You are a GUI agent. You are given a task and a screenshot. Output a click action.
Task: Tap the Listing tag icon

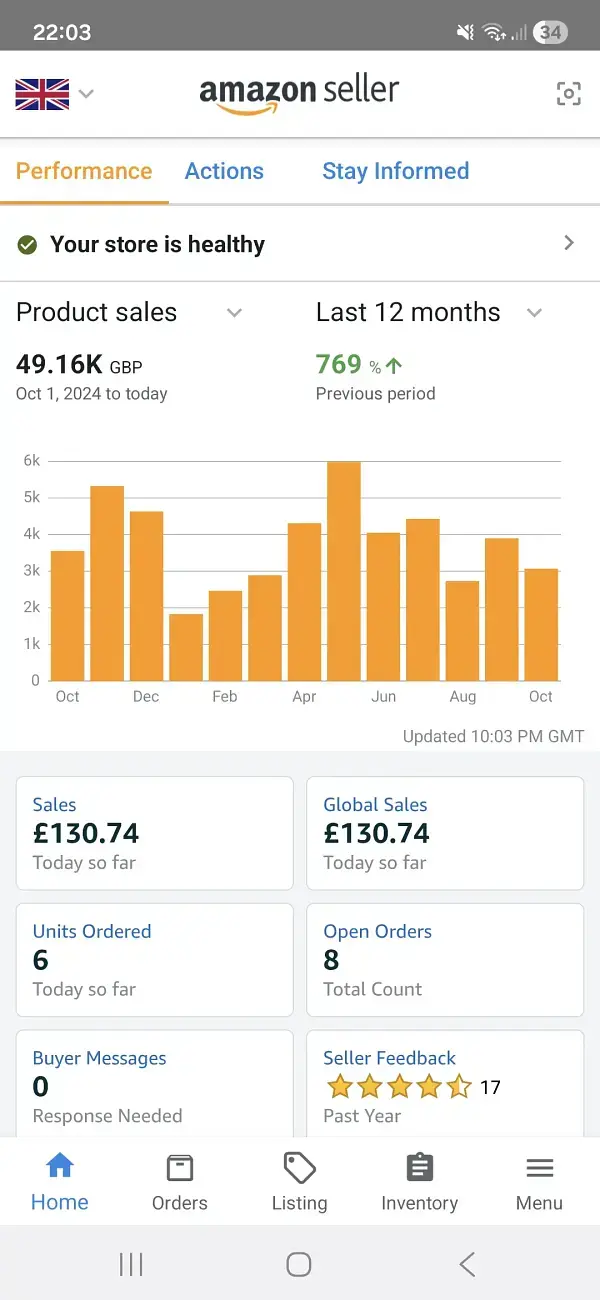[299, 1167]
